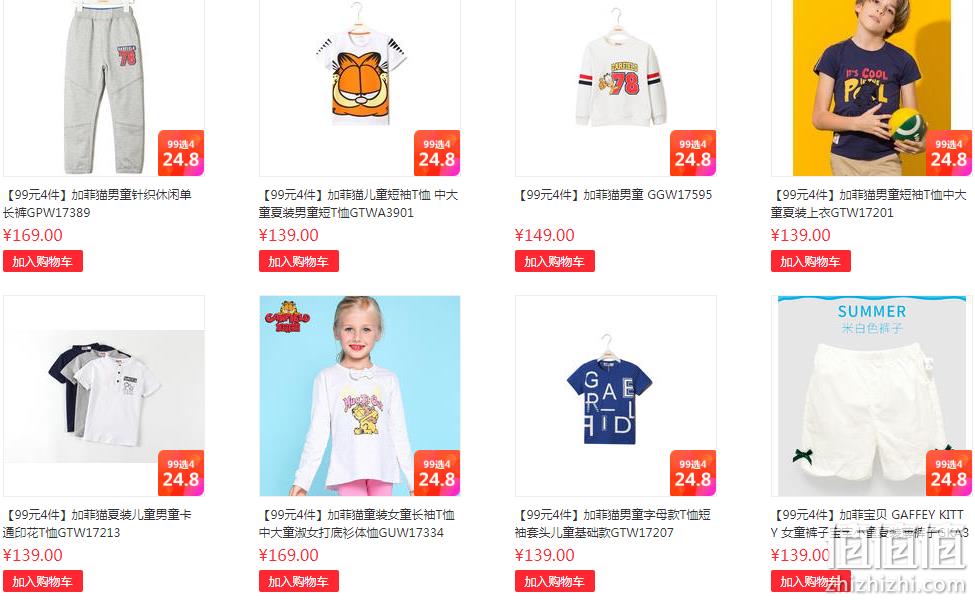975x602 pixels.
Task: Add three-pack GTW17213 T-shirt to cart
Action: [43, 581]
